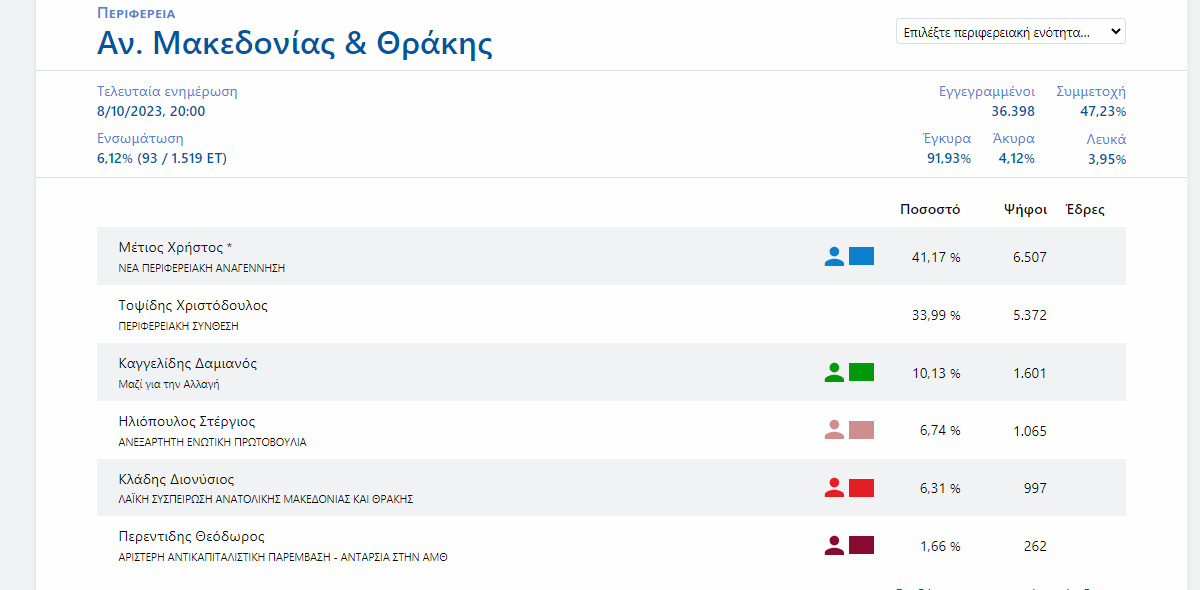This screenshot has width=1200, height=590.
Task: Click the red person icon for Κλάδης Διονύσιος
Action: (834, 488)
